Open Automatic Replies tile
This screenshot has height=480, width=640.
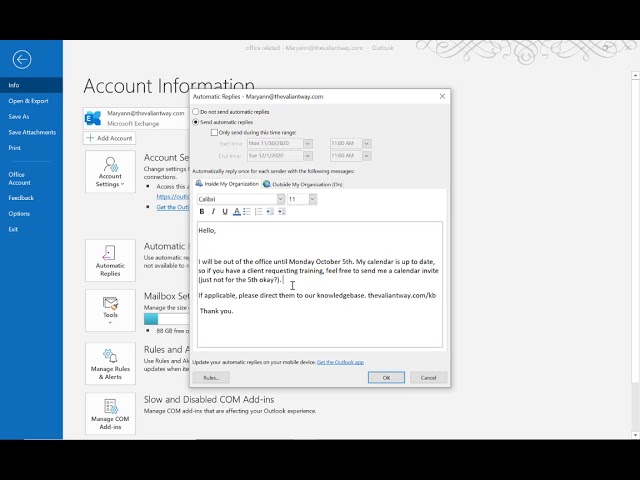(110, 260)
